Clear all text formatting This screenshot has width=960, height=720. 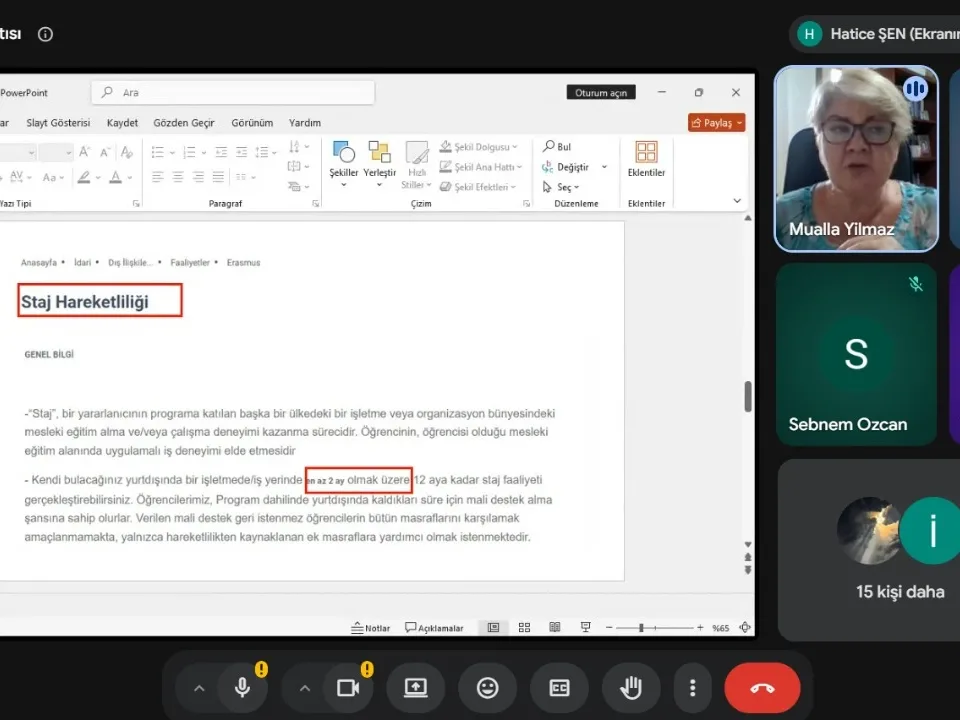point(127,152)
